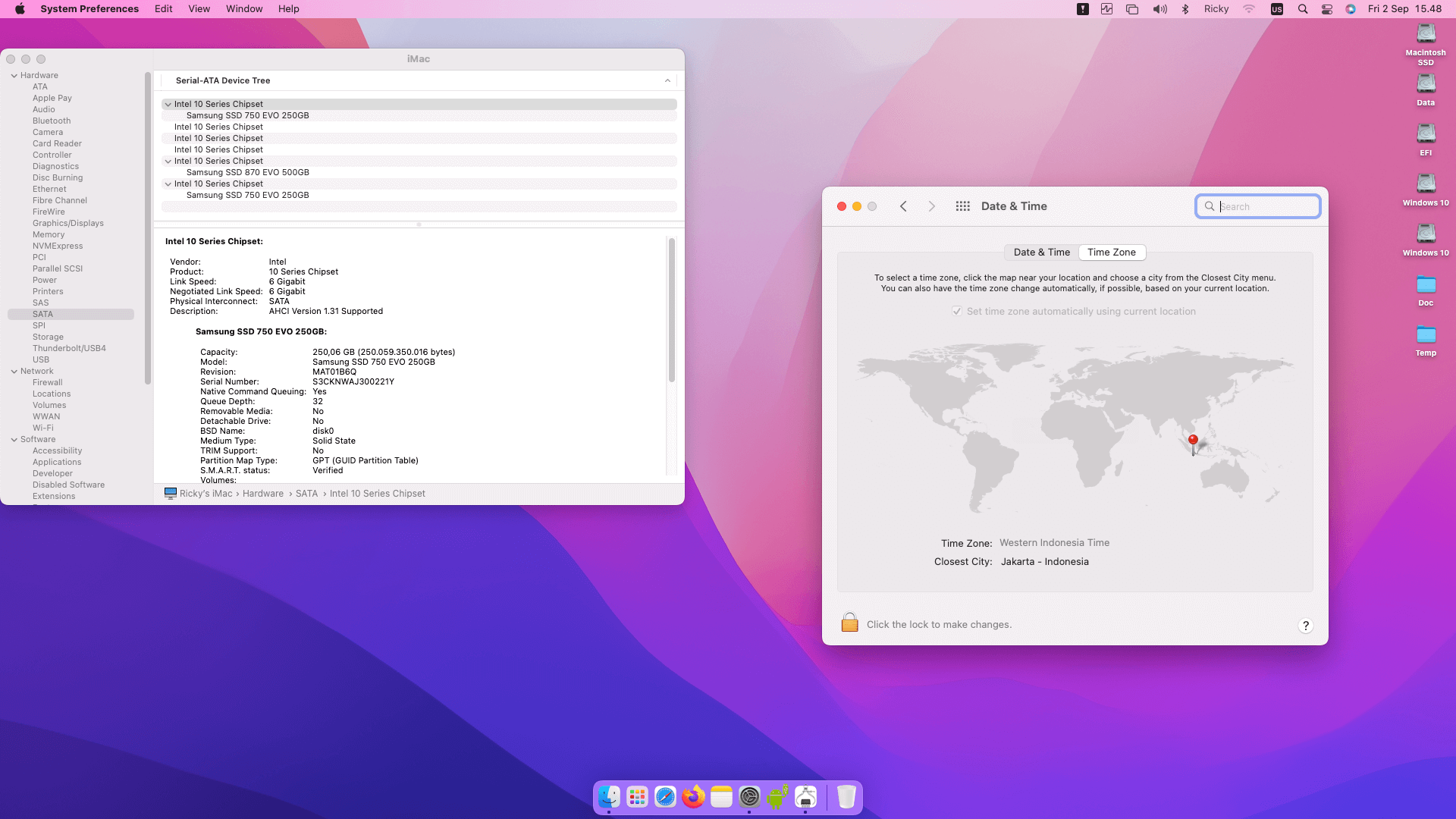Screen dimensions: 1456x819
Task: Open Safari from the dock
Action: click(665, 797)
